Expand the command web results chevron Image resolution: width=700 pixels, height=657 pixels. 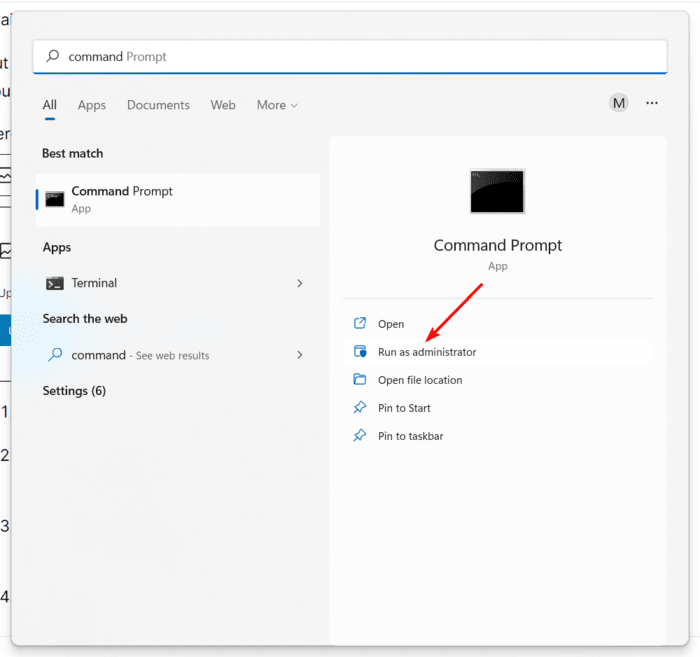click(x=300, y=355)
